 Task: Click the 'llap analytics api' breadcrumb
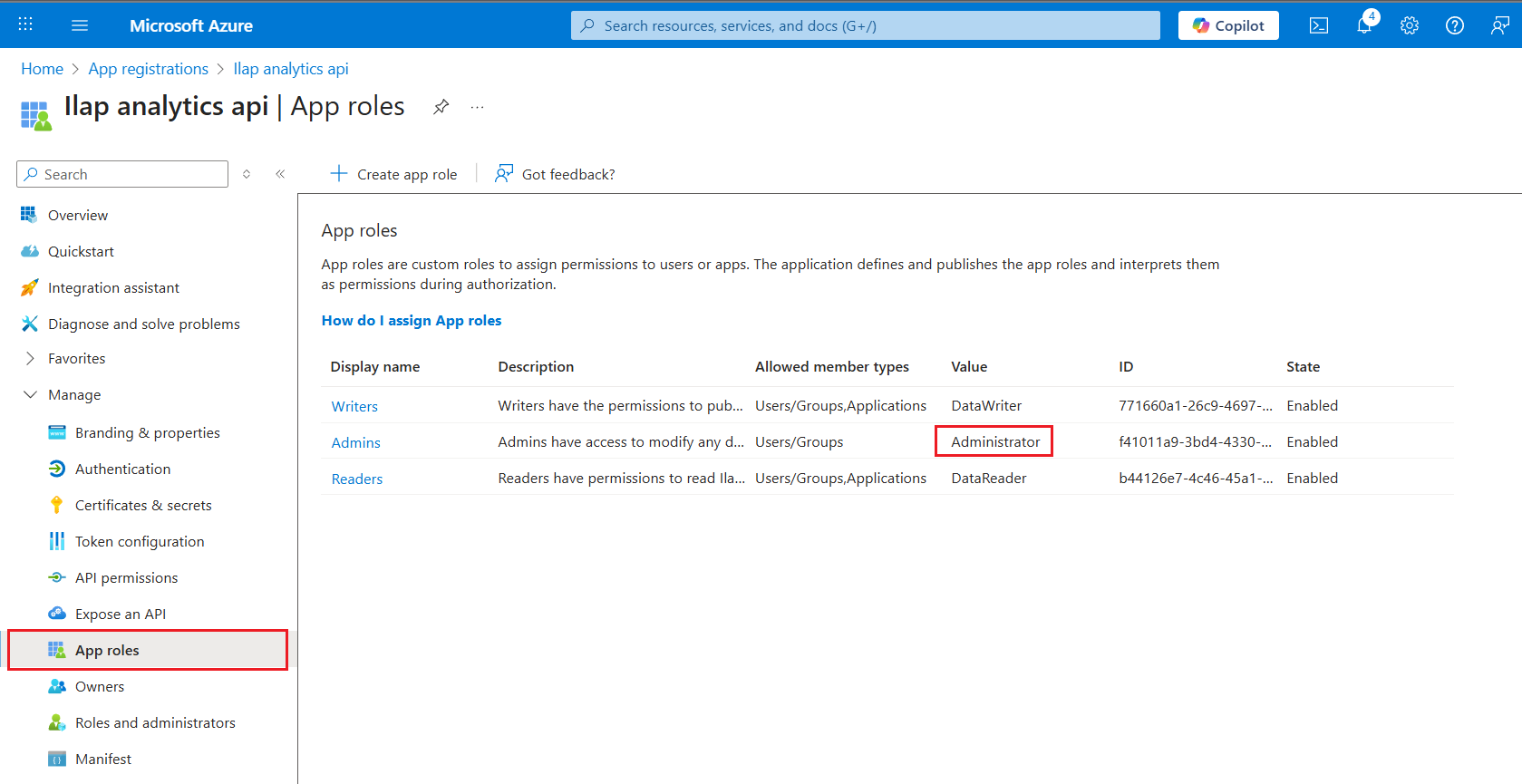291,69
